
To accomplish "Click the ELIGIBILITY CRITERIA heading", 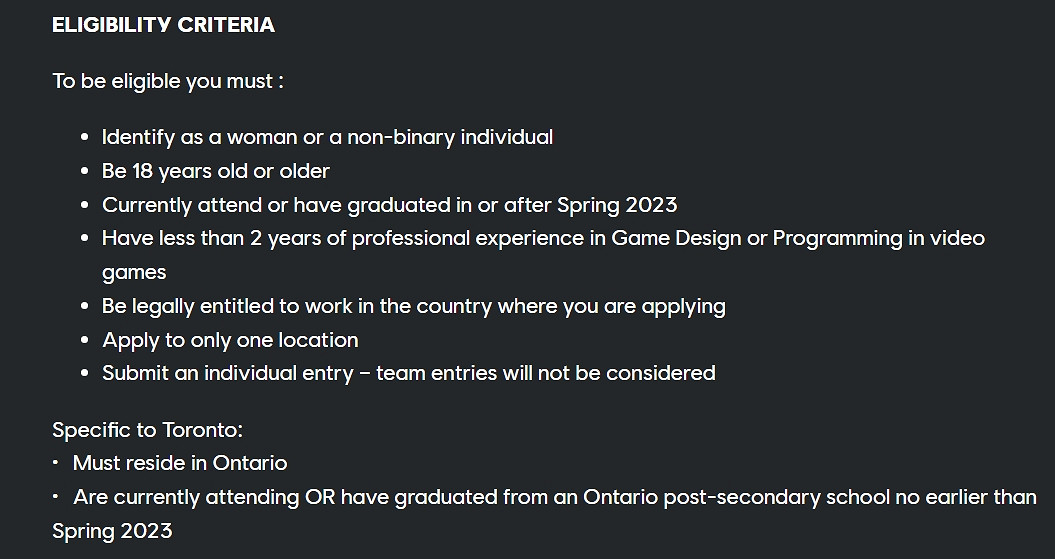I will (x=163, y=25).
